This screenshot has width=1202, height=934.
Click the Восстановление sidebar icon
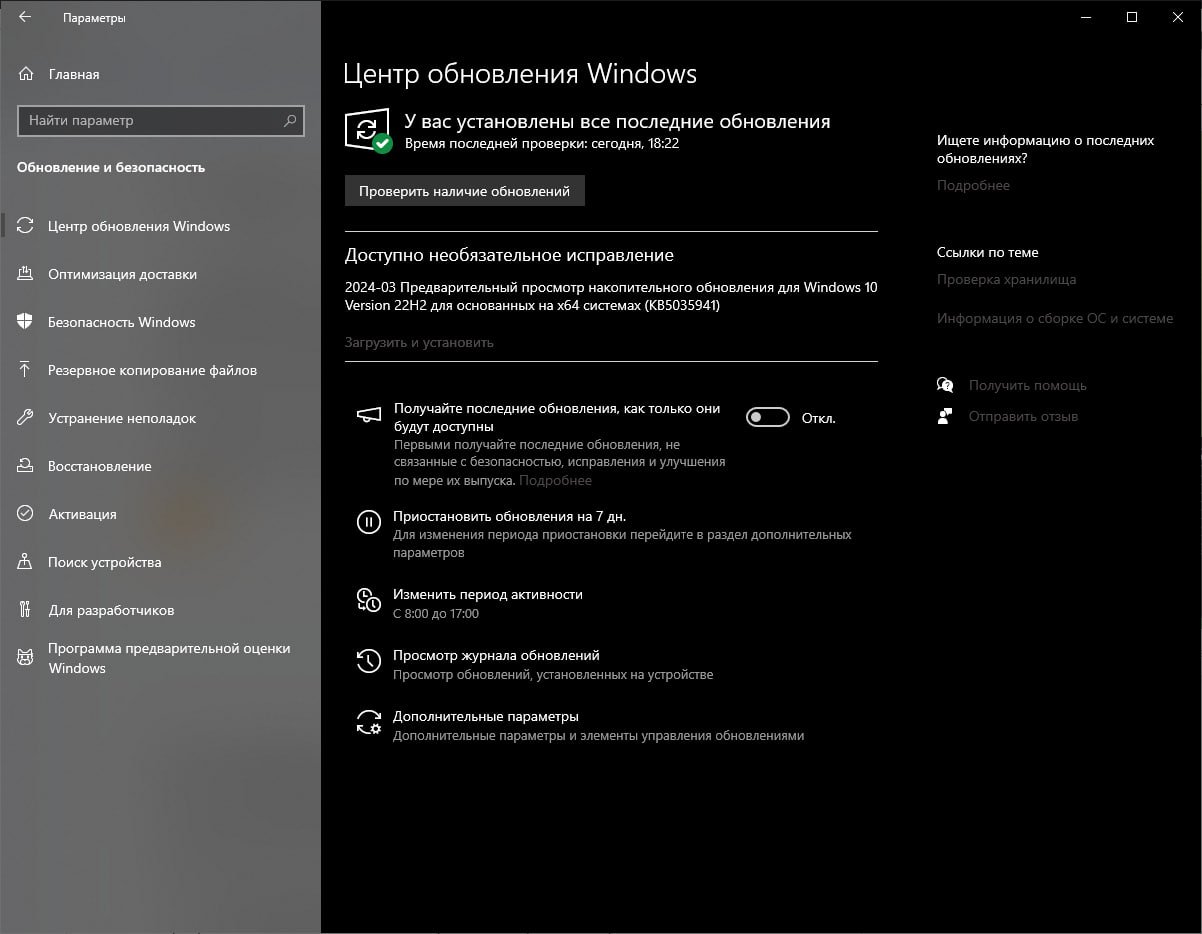[26, 466]
